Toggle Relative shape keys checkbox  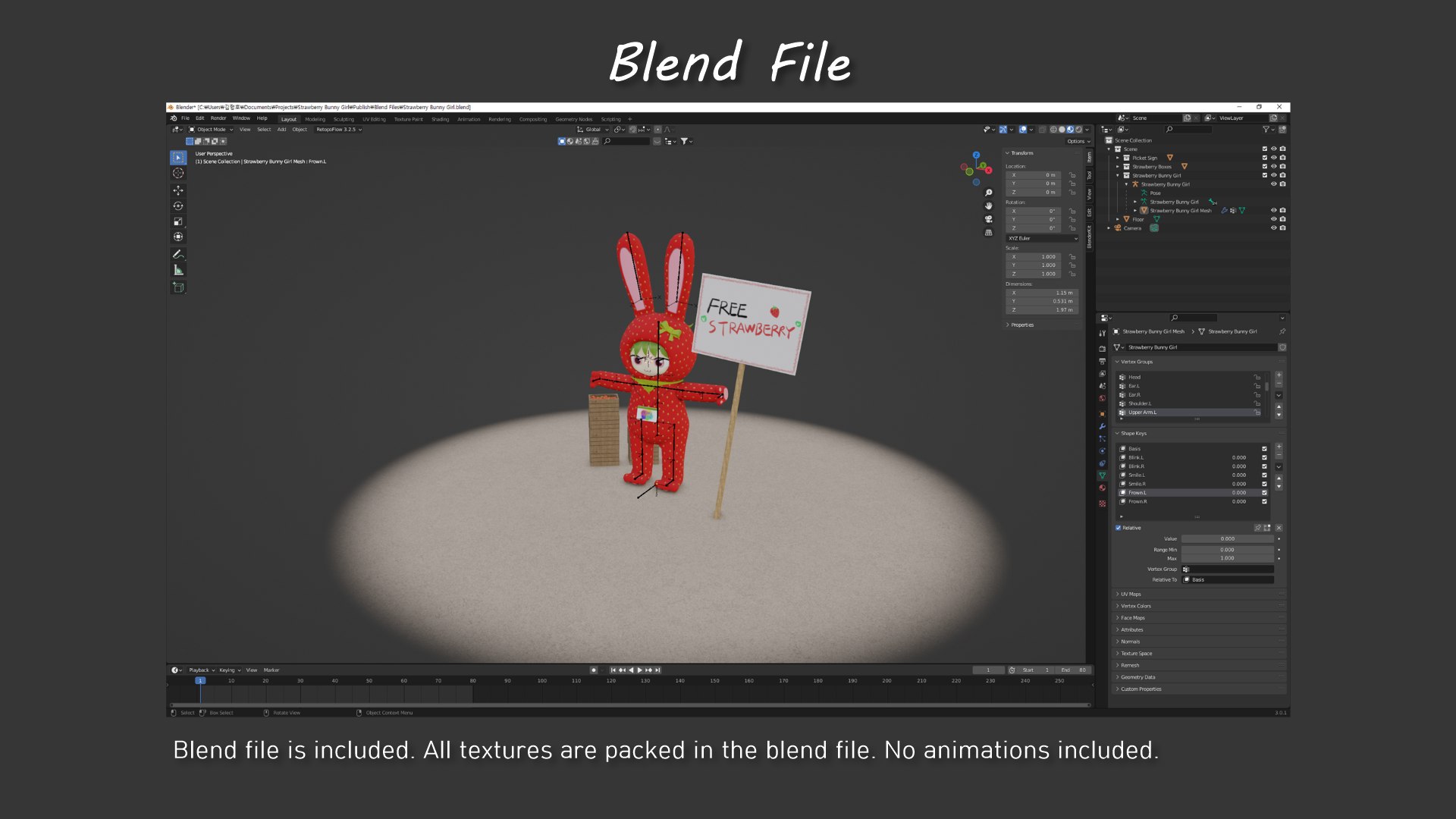pos(1118,528)
